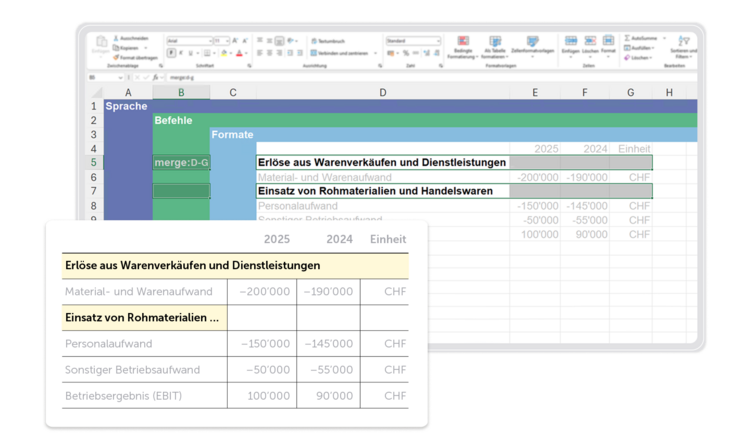Click the red font color swatch
750x445 pixels.
[x=240, y=54]
